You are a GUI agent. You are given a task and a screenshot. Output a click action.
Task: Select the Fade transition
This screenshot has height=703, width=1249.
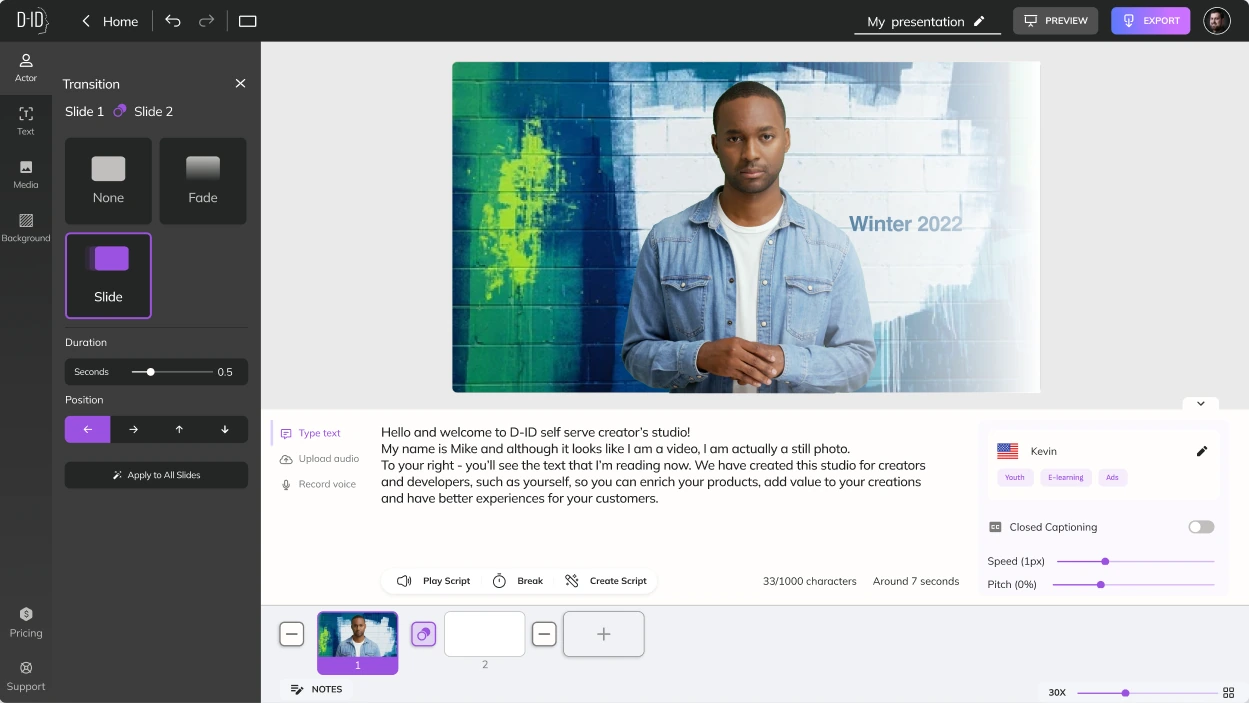203,181
